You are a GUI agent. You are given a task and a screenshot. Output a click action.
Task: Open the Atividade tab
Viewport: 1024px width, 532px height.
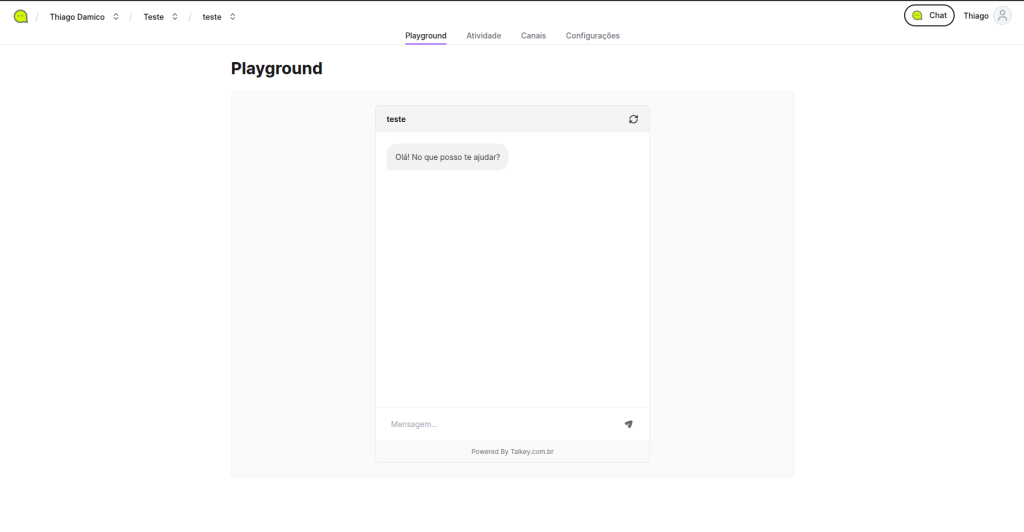pos(484,36)
